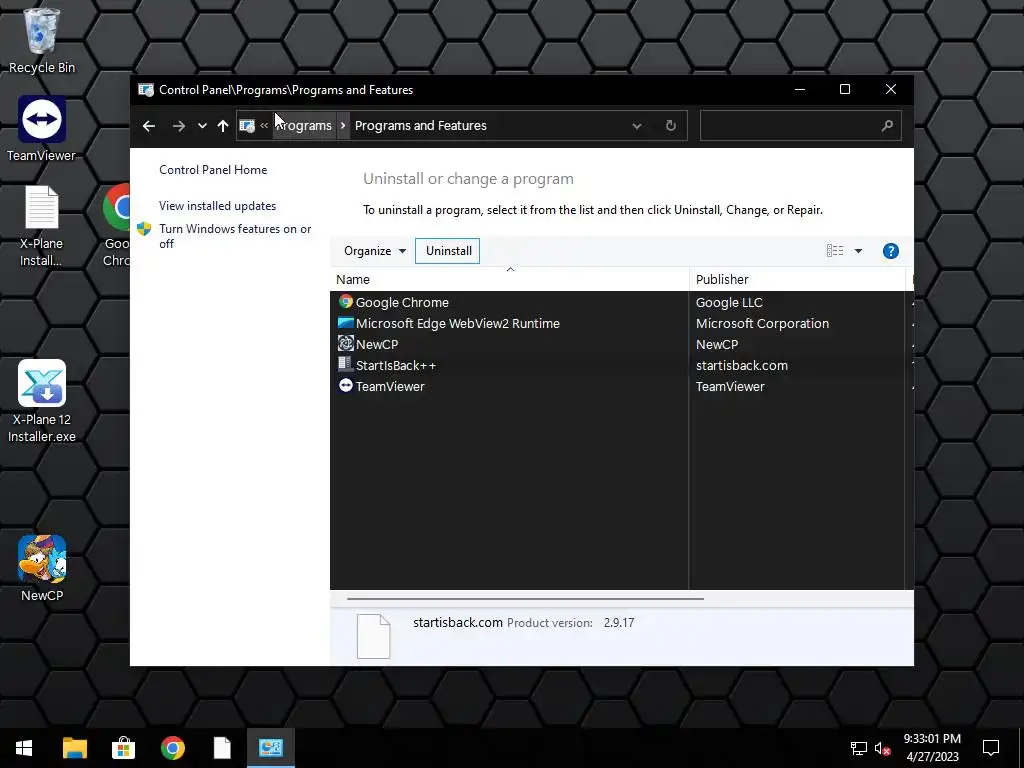This screenshot has height=768, width=1024.
Task: Expand the chevron after Programs in breadcrumb
Action: (x=343, y=125)
